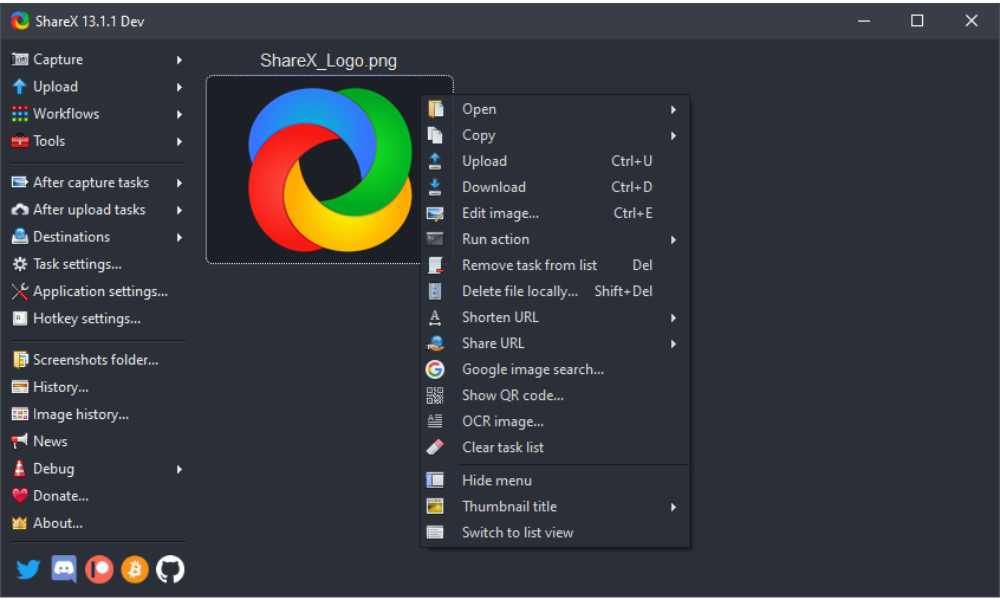Open Image history... from sidebar

pyautogui.click(x=98, y=414)
